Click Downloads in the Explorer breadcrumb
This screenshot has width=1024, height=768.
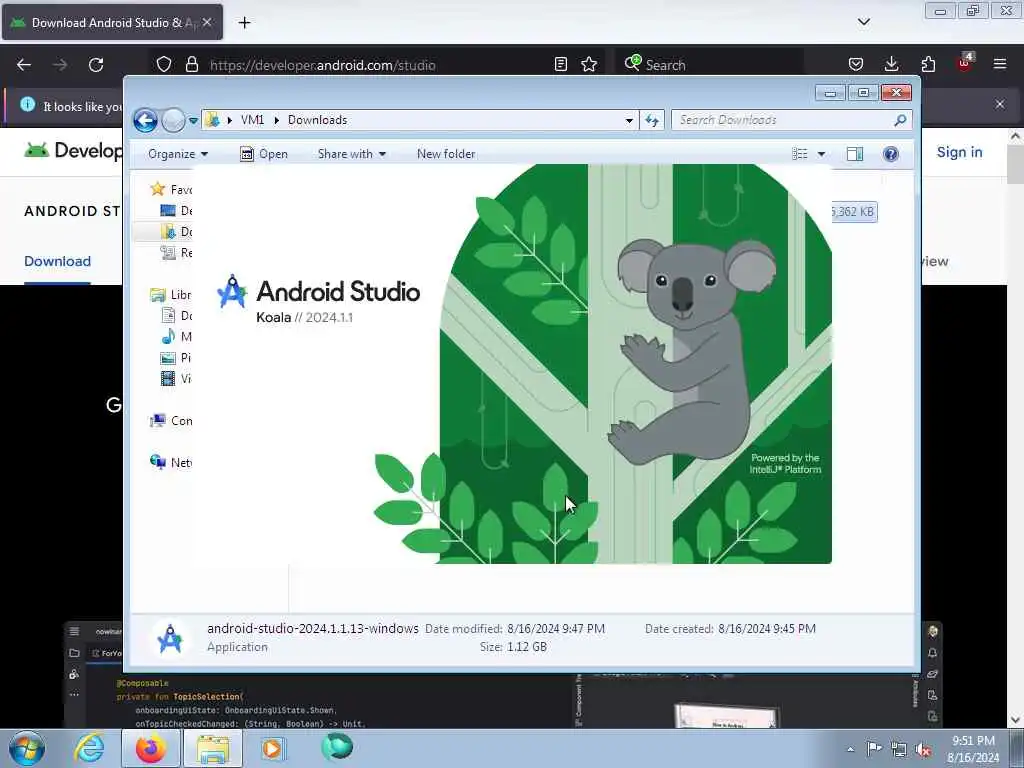click(317, 120)
